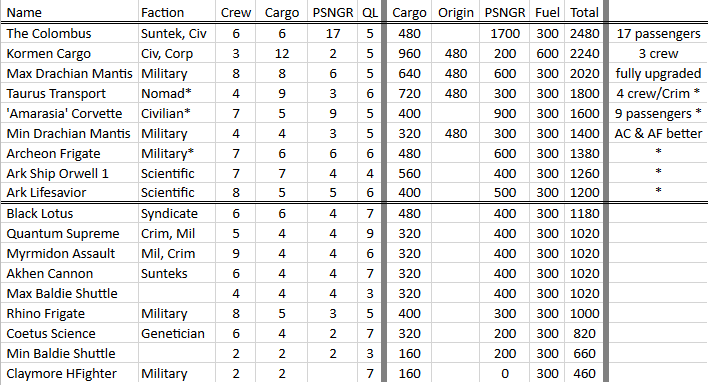Screen dimensions: 710x385
Task: Select the 'Suntek, Civ' faction cell
Action: point(176,34)
